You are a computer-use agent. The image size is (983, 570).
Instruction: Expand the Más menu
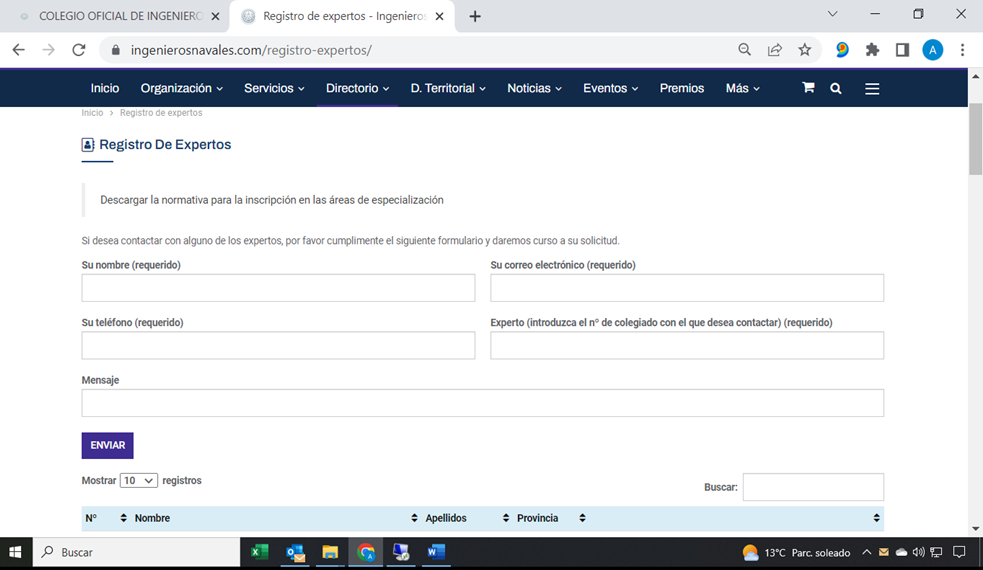tap(743, 88)
